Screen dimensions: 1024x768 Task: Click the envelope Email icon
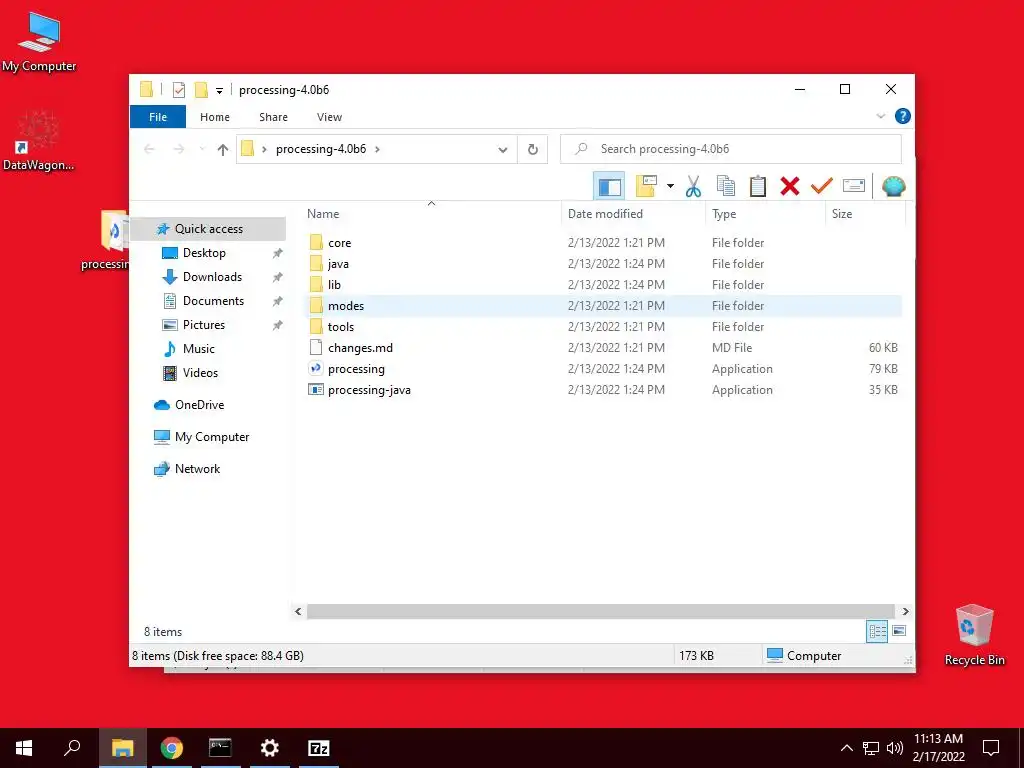(854, 187)
